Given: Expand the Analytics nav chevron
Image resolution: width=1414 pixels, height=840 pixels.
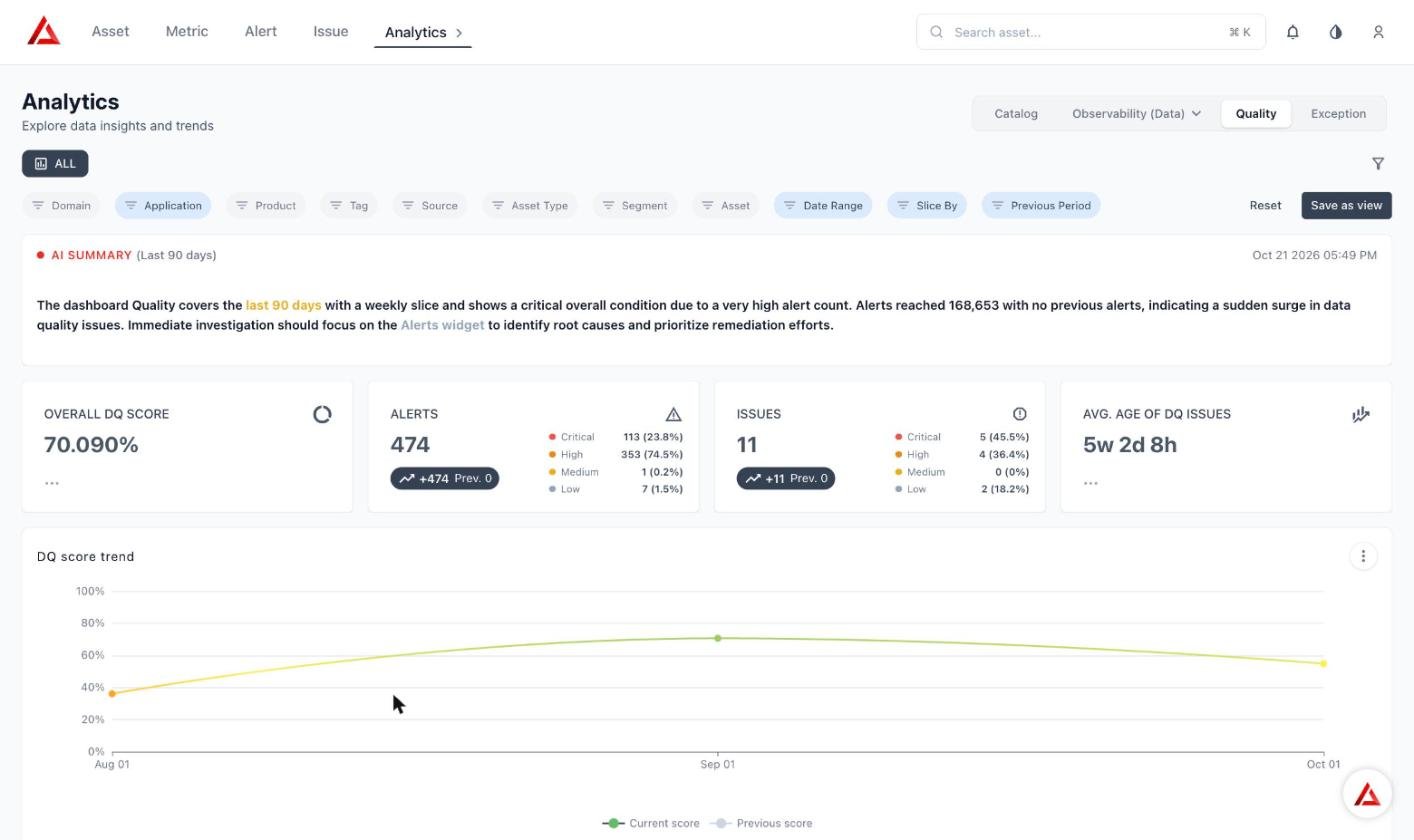Looking at the screenshot, I should coord(459,32).
